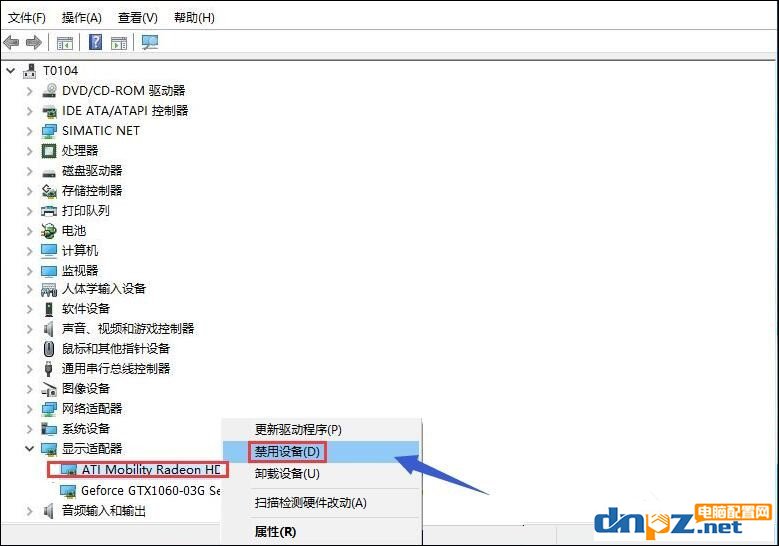Click the Geforce GTX1060-03G adapter icon
Screen dimensions: 779x546
(68, 491)
